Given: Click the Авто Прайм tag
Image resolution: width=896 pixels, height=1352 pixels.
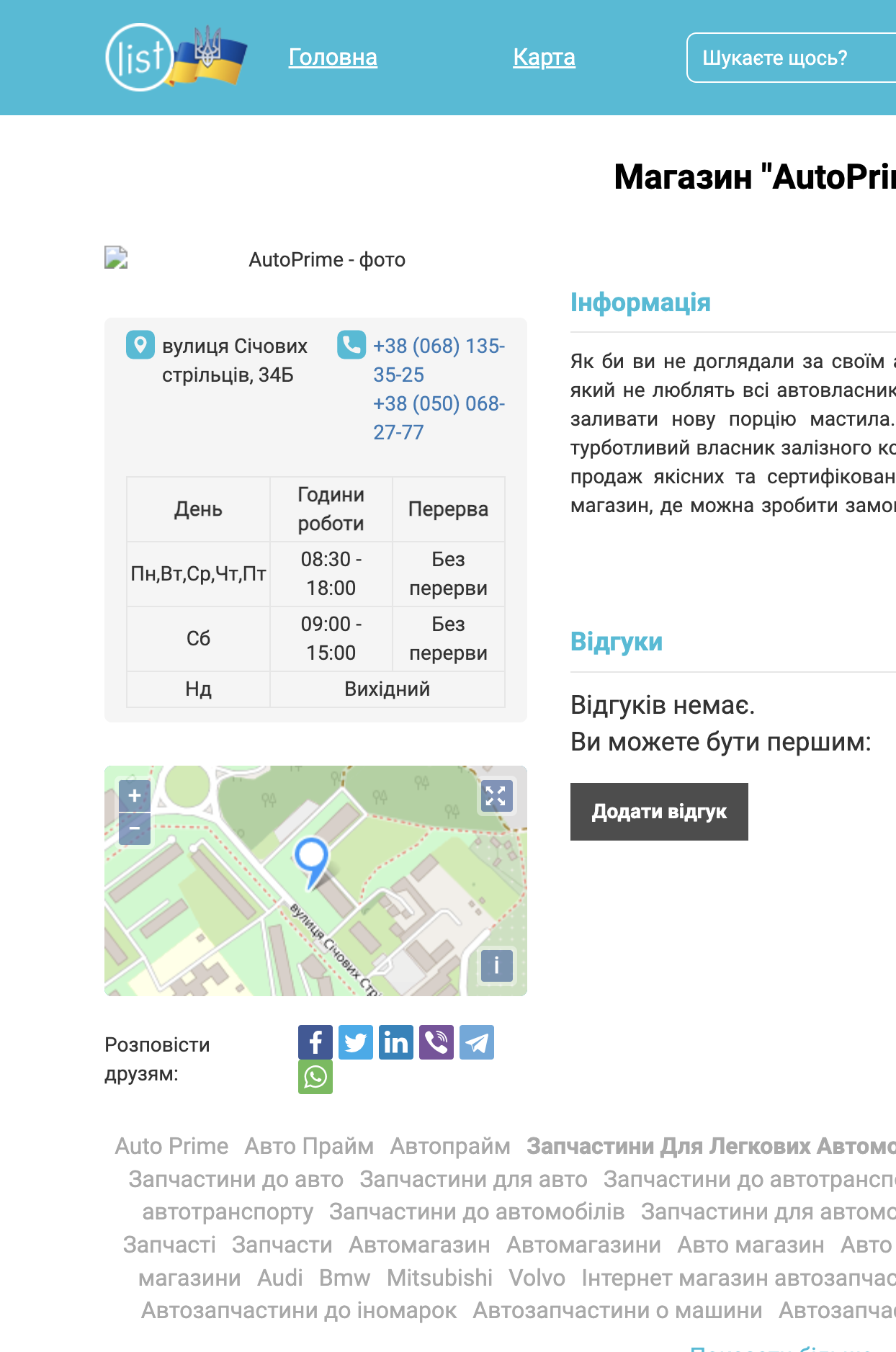Looking at the screenshot, I should [x=309, y=1146].
